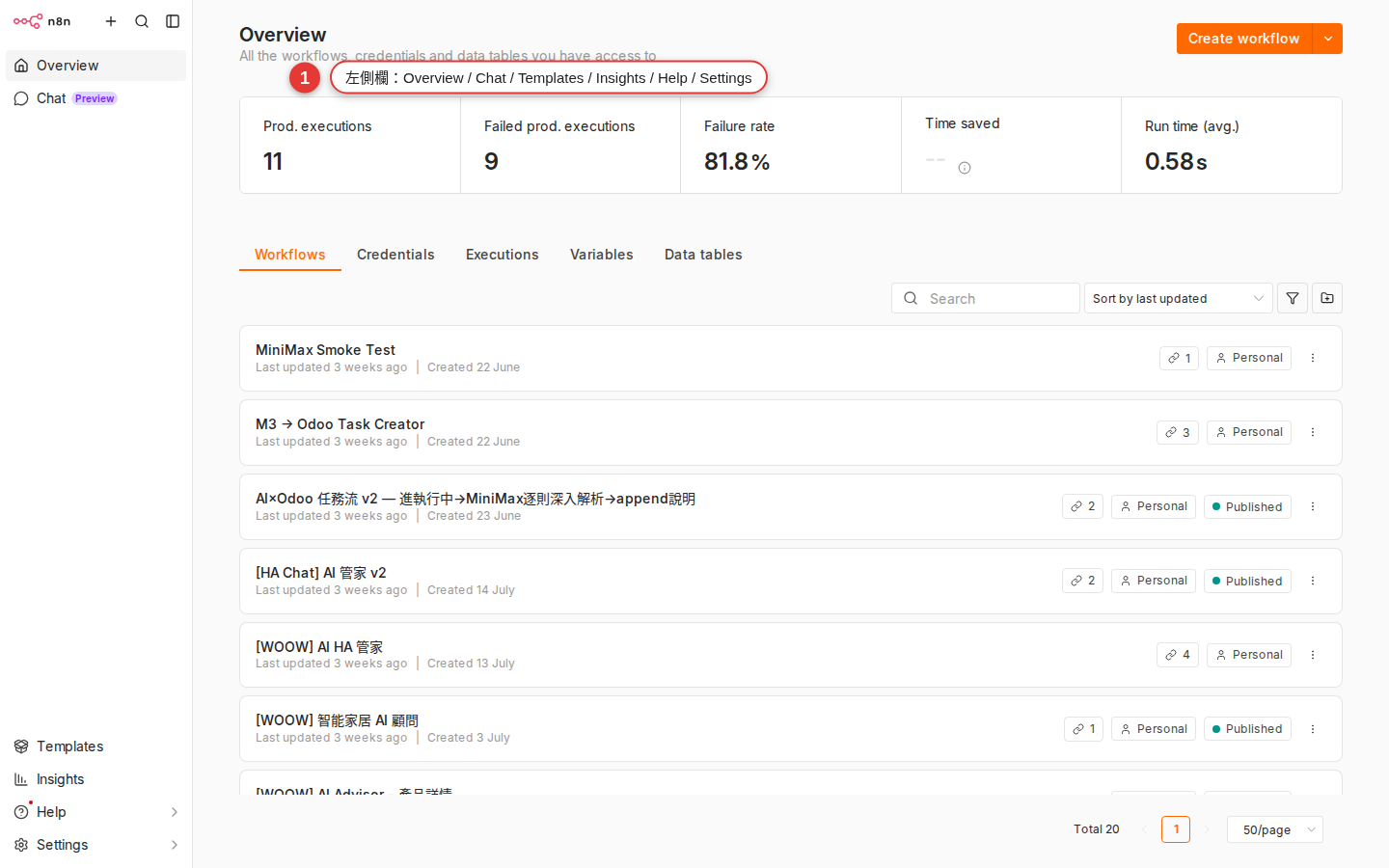Open the three-dot menu for AI×Odoo 任務流 v2

tap(1313, 506)
